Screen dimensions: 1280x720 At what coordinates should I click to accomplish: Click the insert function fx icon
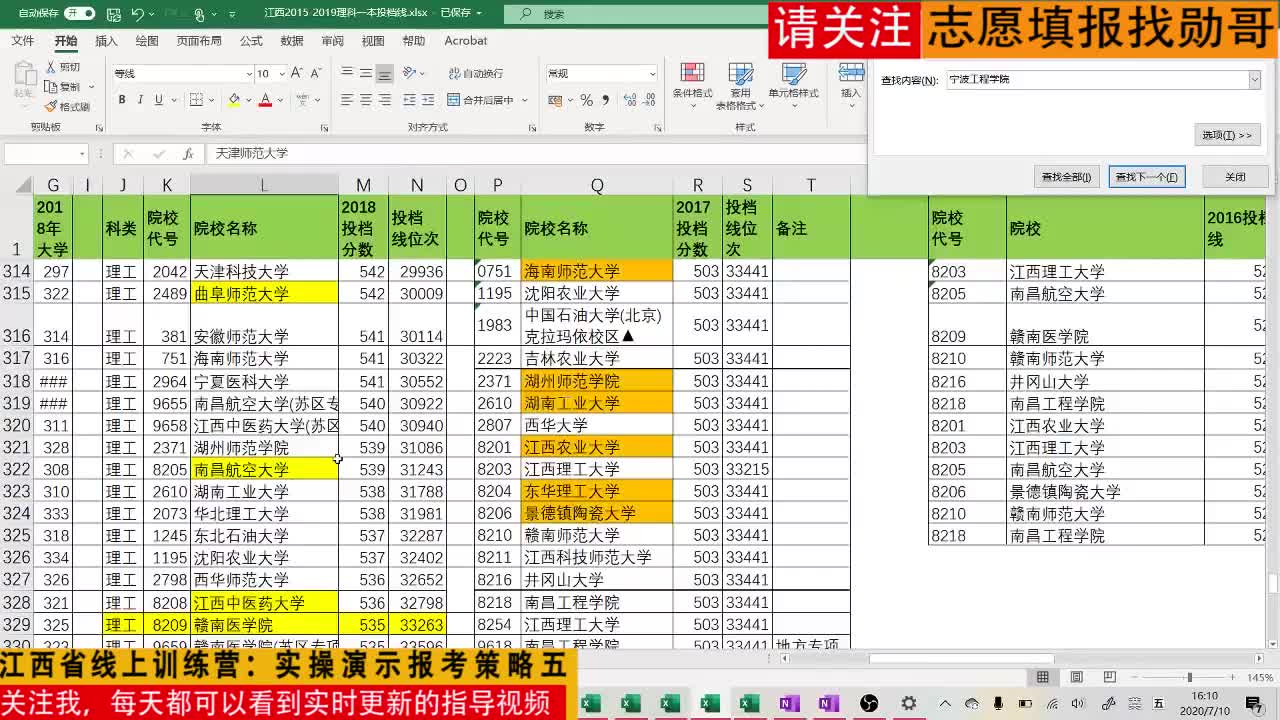point(187,154)
